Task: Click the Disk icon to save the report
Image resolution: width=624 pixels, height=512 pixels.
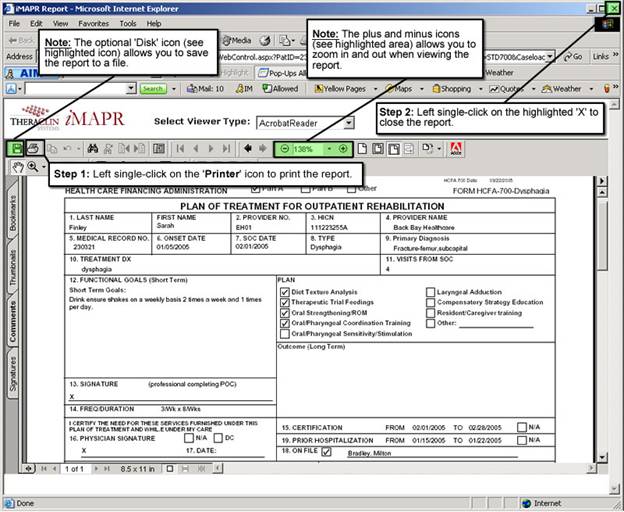Action: coord(16,148)
